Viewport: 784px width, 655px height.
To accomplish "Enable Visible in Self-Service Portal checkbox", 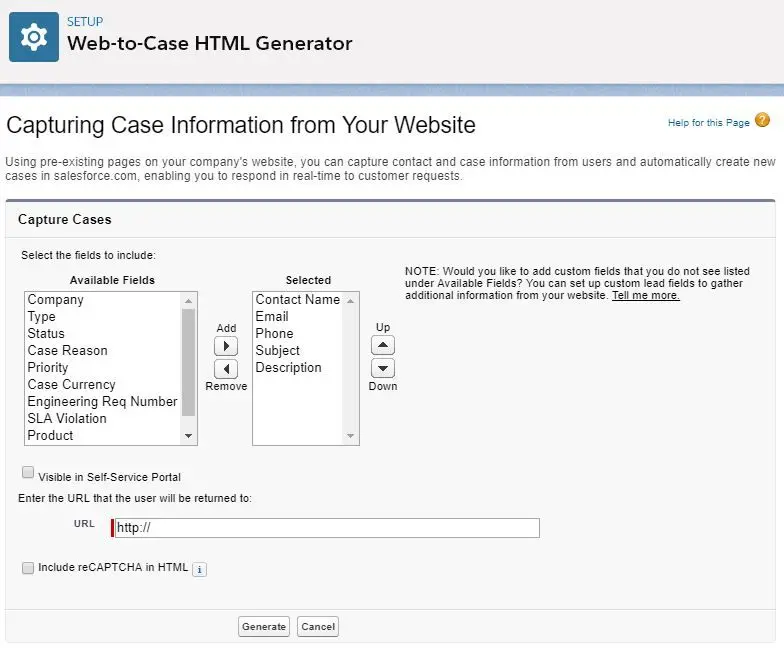I will 28,472.
